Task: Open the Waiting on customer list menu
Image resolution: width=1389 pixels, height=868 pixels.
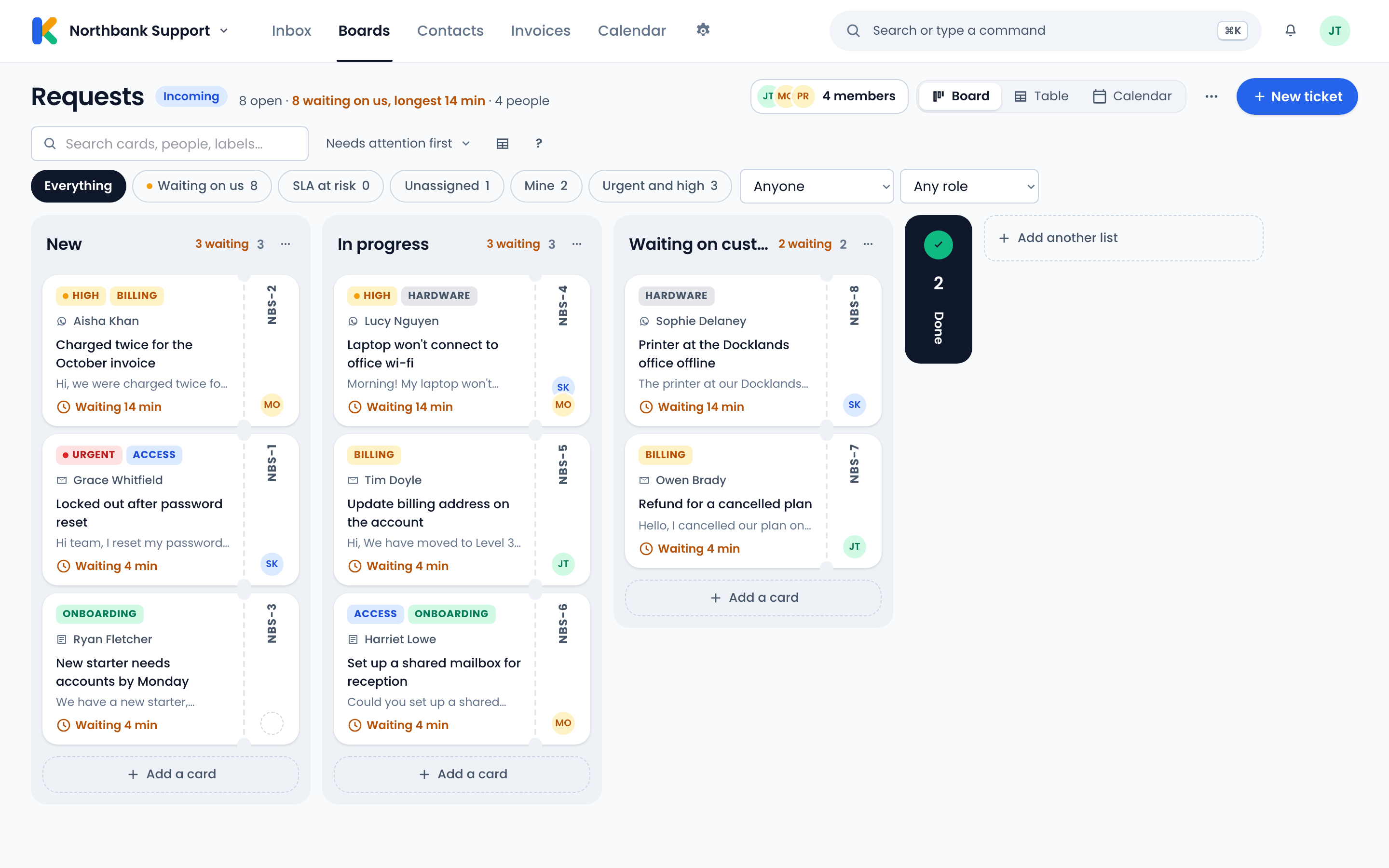Action: [868, 244]
